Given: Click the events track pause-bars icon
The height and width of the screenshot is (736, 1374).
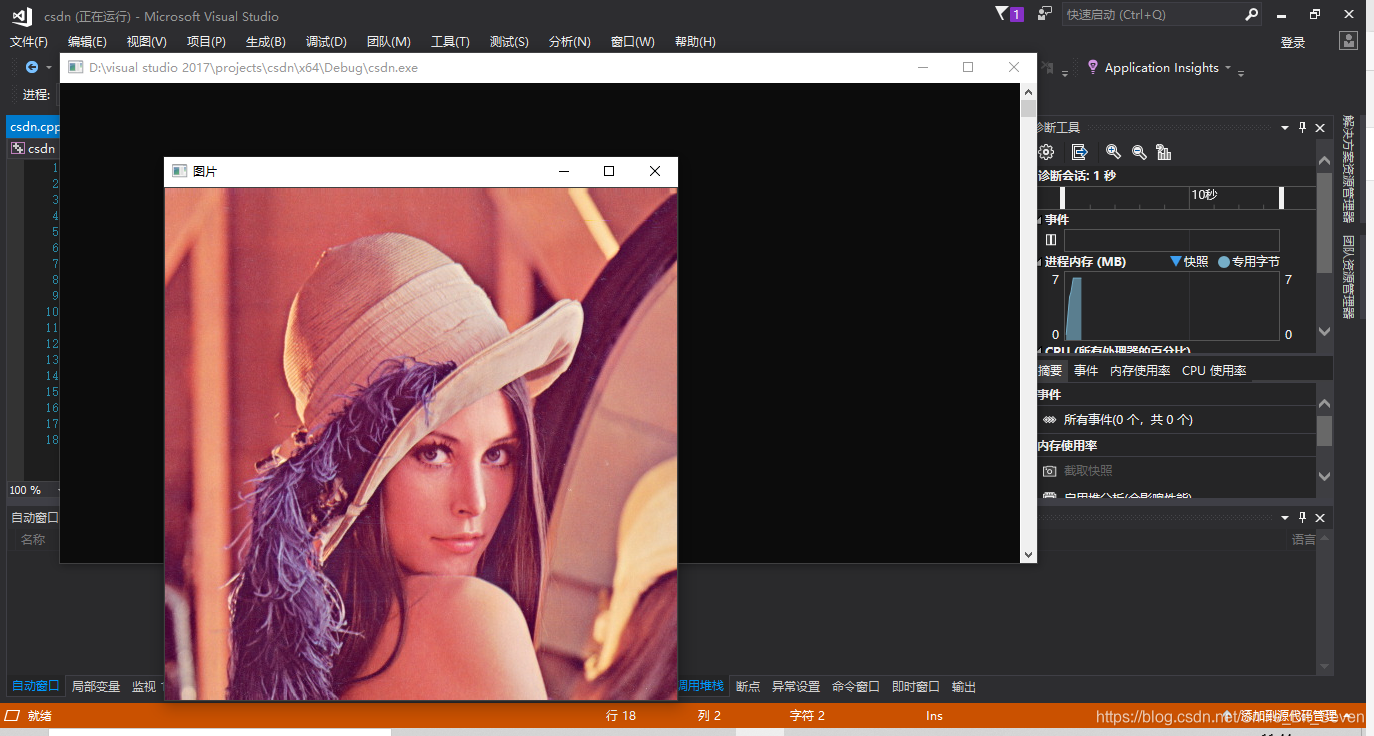Looking at the screenshot, I should [x=1051, y=240].
